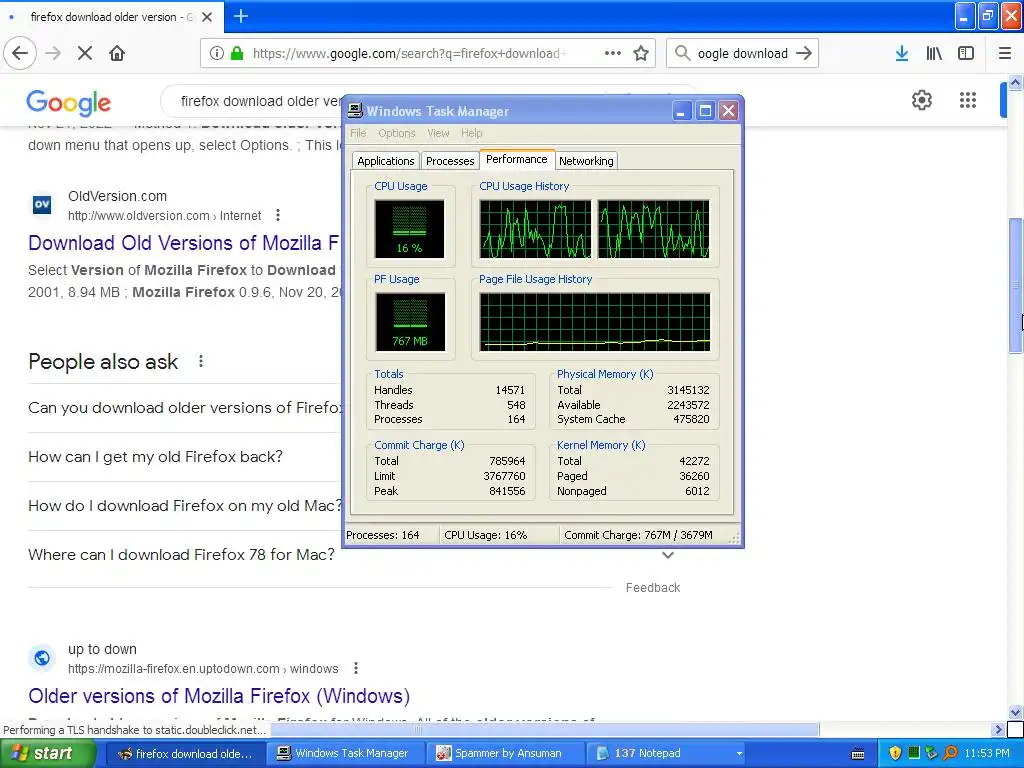This screenshot has height=768, width=1024.
Task: Click the 'Processes: 164' status bar entry
Action: tap(383, 535)
